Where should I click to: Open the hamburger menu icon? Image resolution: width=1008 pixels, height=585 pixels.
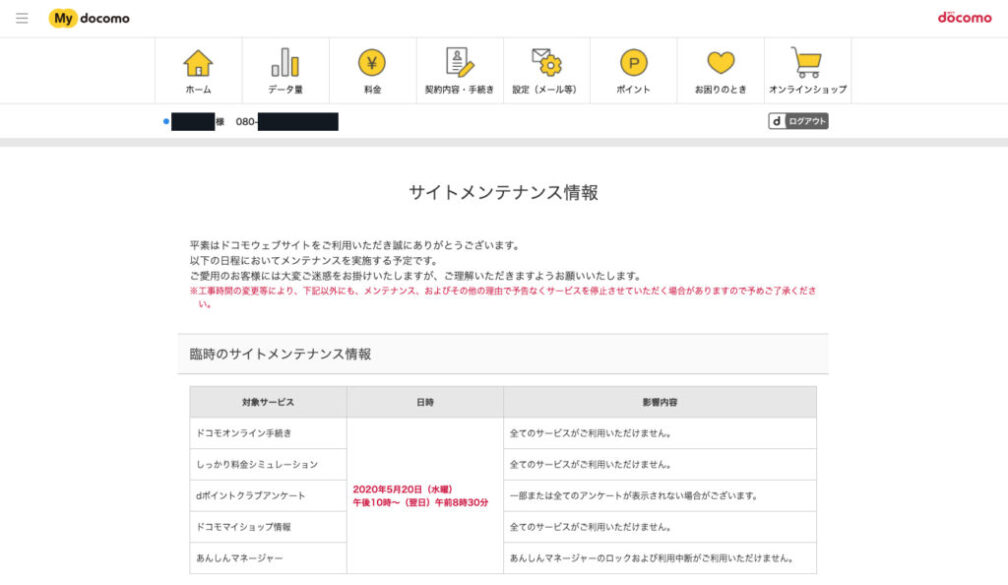[x=22, y=18]
